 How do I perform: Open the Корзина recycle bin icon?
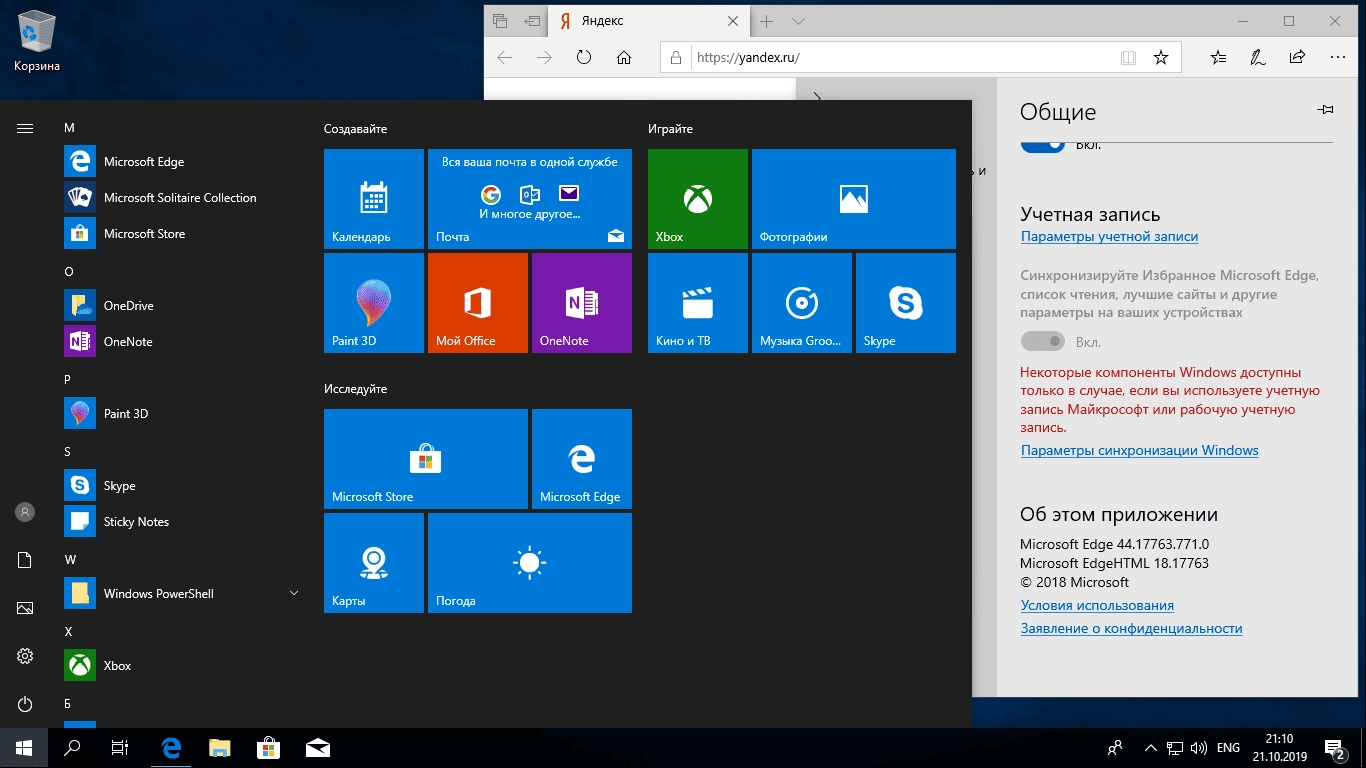[x=37, y=40]
